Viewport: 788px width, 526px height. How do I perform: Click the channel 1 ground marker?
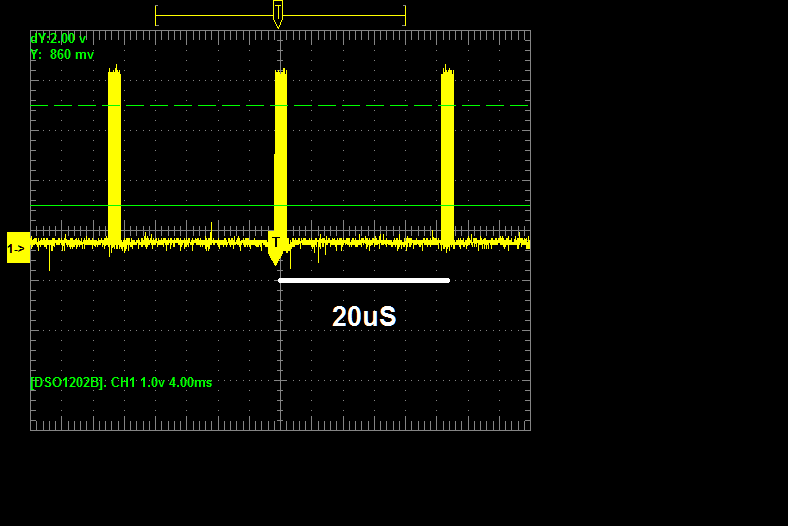pyautogui.click(x=19, y=248)
